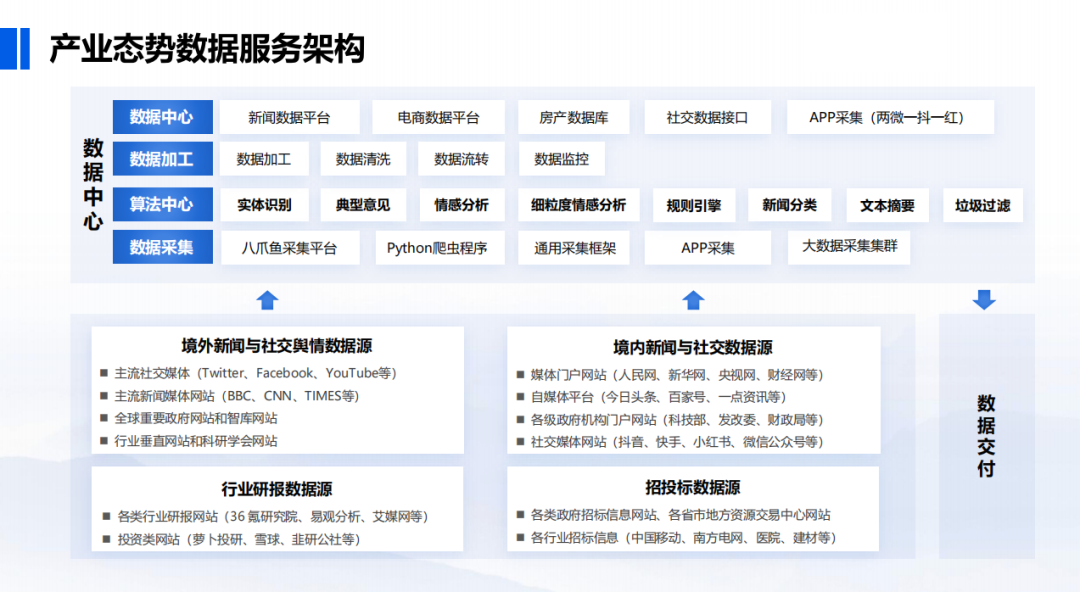1080x592 pixels.
Task: Toggle the 垃圾过滤 filter module
Action: tap(982, 204)
